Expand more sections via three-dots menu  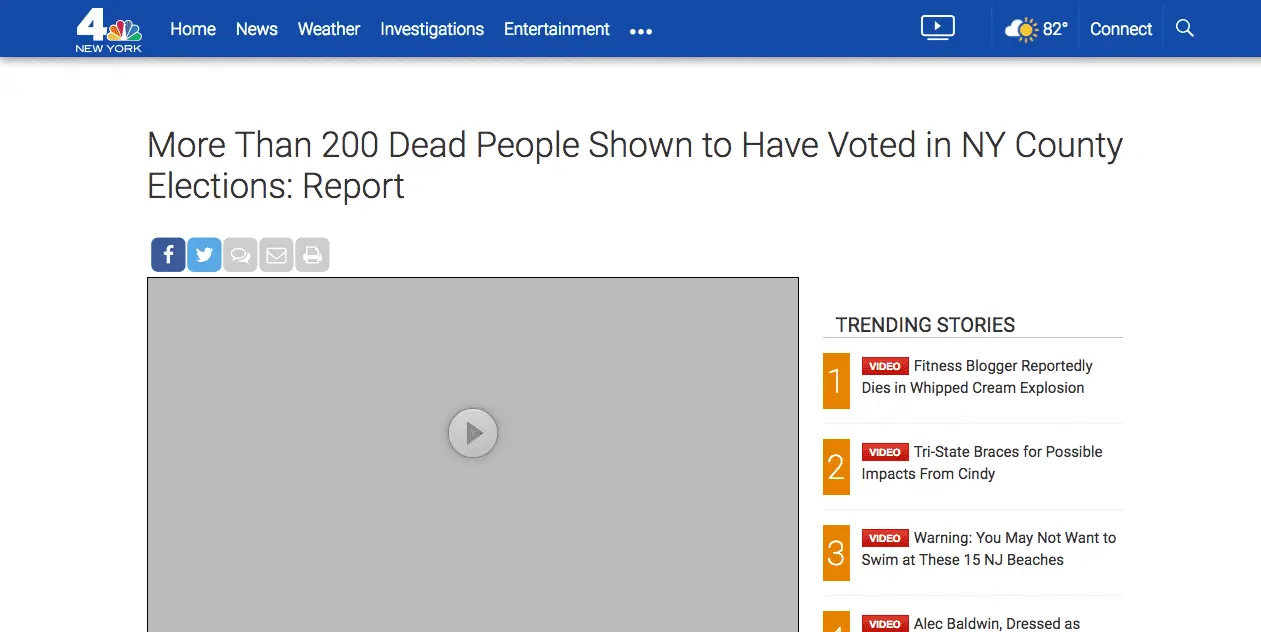[641, 31]
